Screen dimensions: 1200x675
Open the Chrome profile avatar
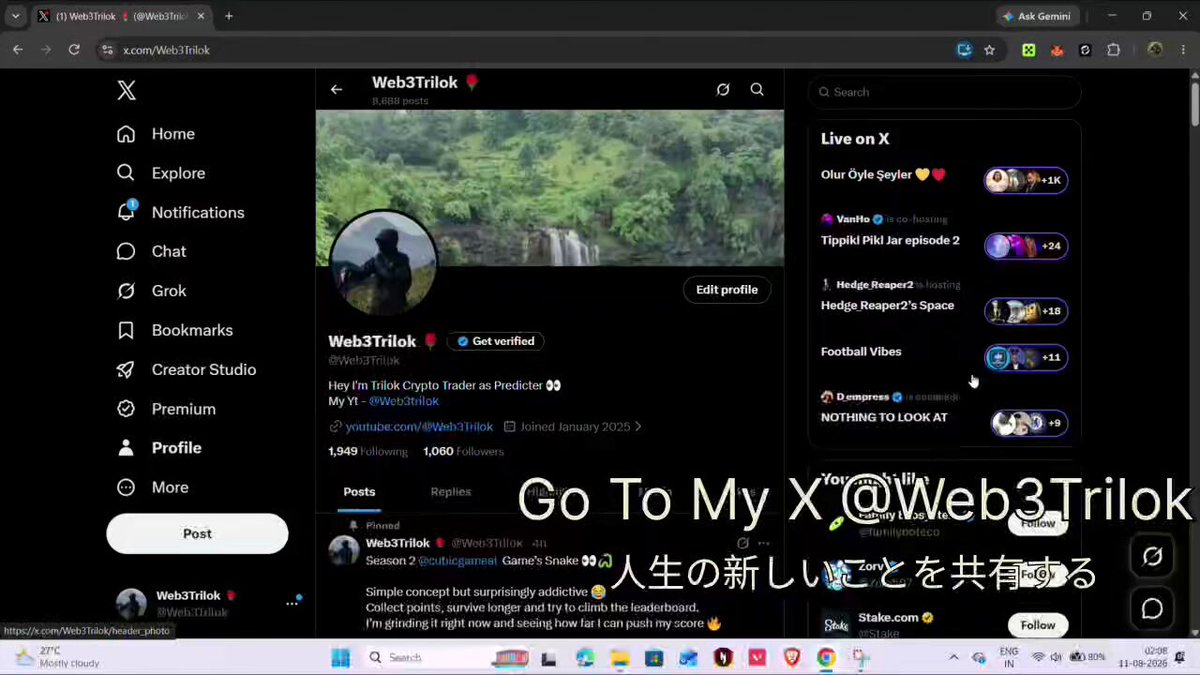(1155, 49)
